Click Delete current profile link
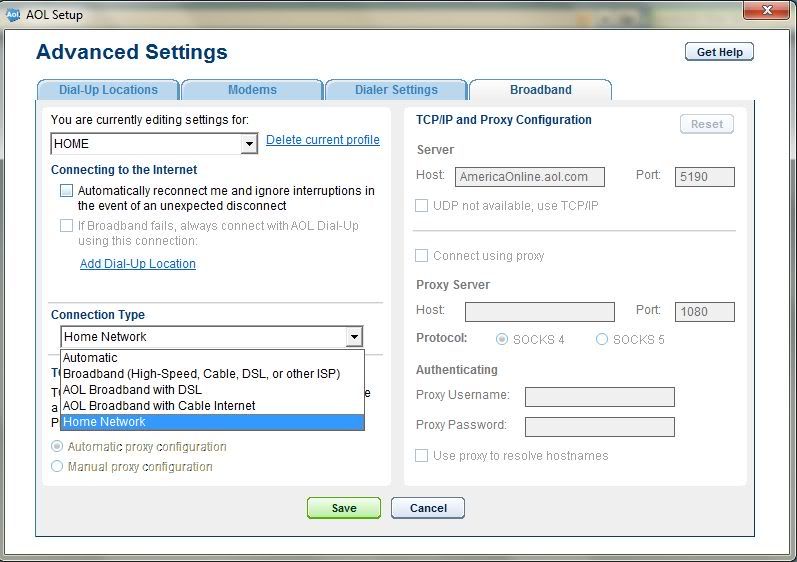The height and width of the screenshot is (562, 797). point(323,140)
